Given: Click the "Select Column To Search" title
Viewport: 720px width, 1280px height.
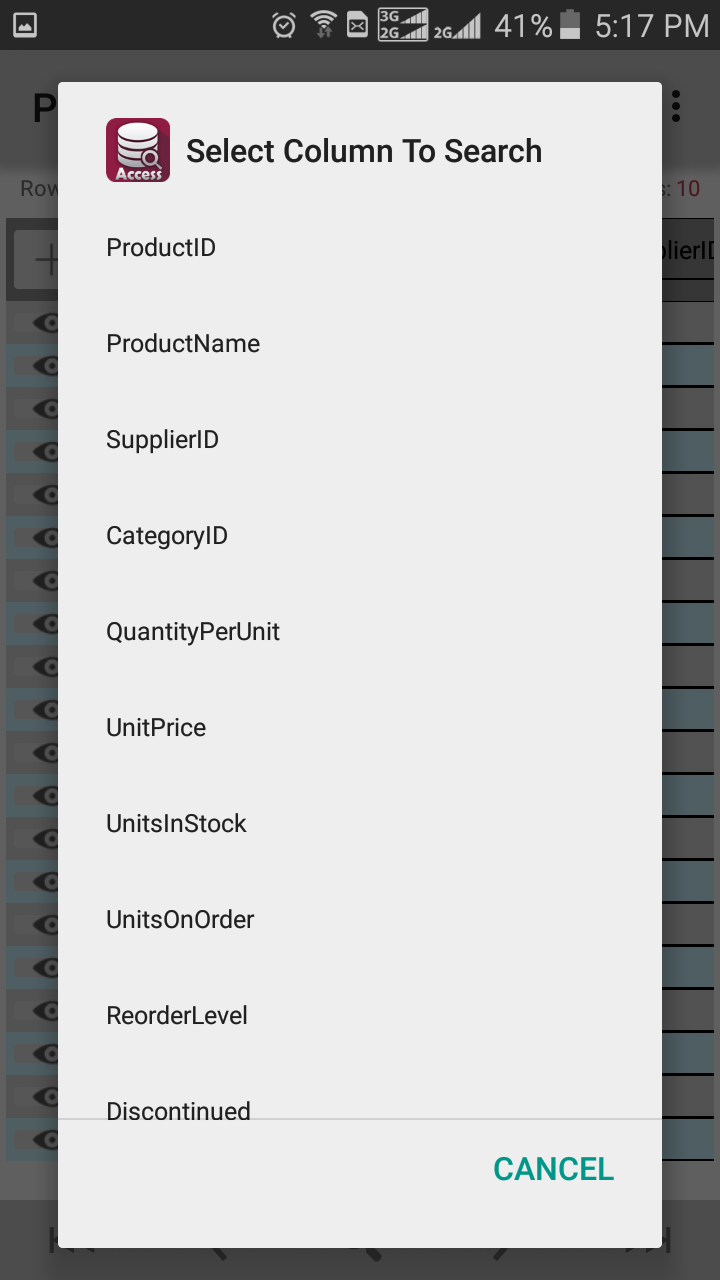Looking at the screenshot, I should pyautogui.click(x=364, y=151).
